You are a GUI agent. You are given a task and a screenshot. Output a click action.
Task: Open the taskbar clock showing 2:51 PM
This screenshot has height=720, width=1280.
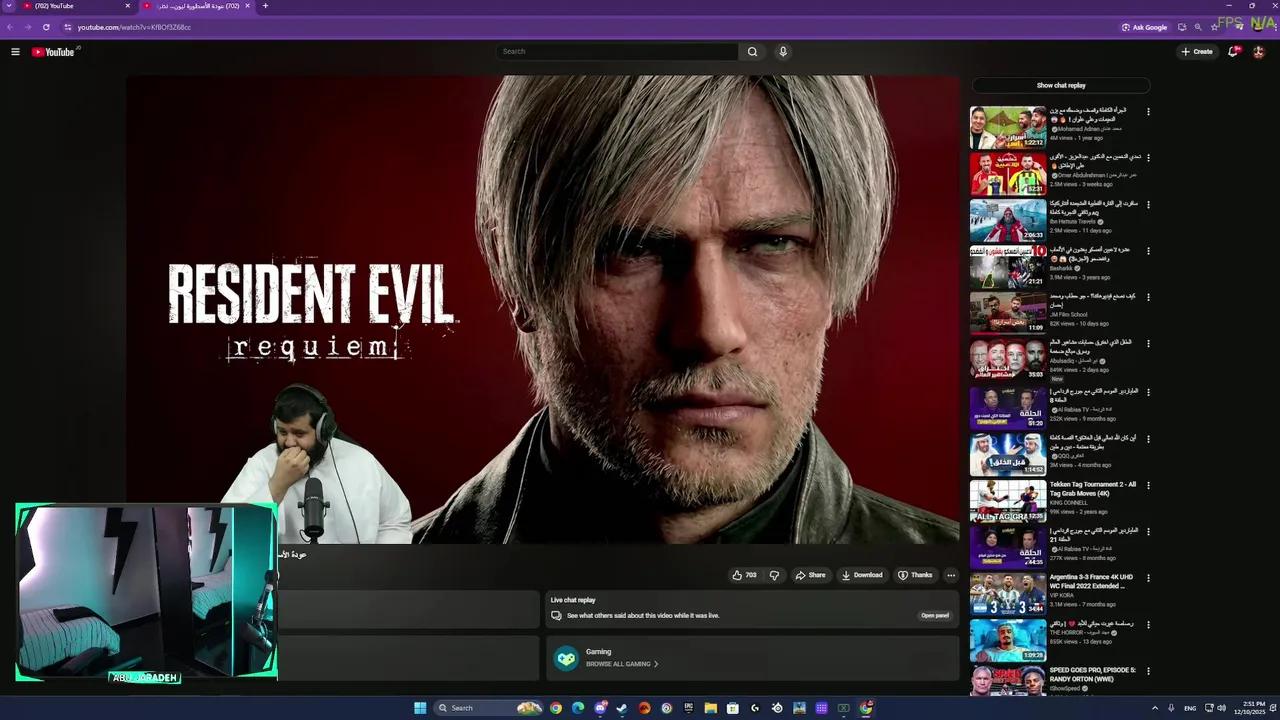pyautogui.click(x=1250, y=708)
